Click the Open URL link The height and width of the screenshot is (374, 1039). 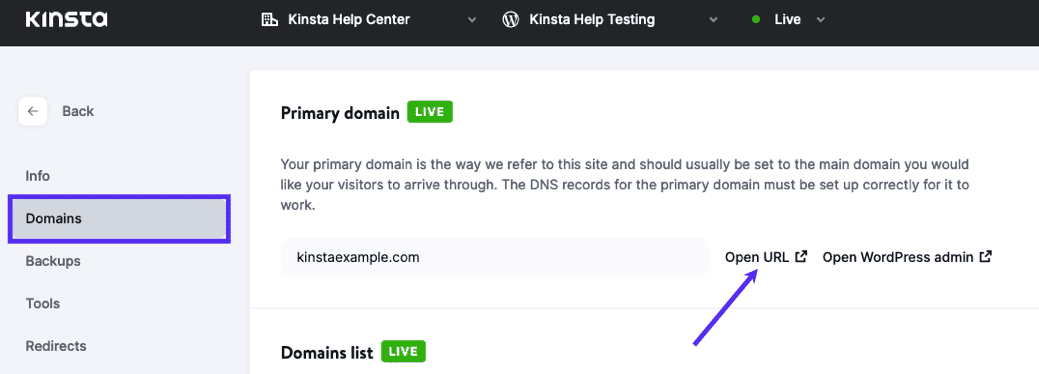(x=766, y=257)
